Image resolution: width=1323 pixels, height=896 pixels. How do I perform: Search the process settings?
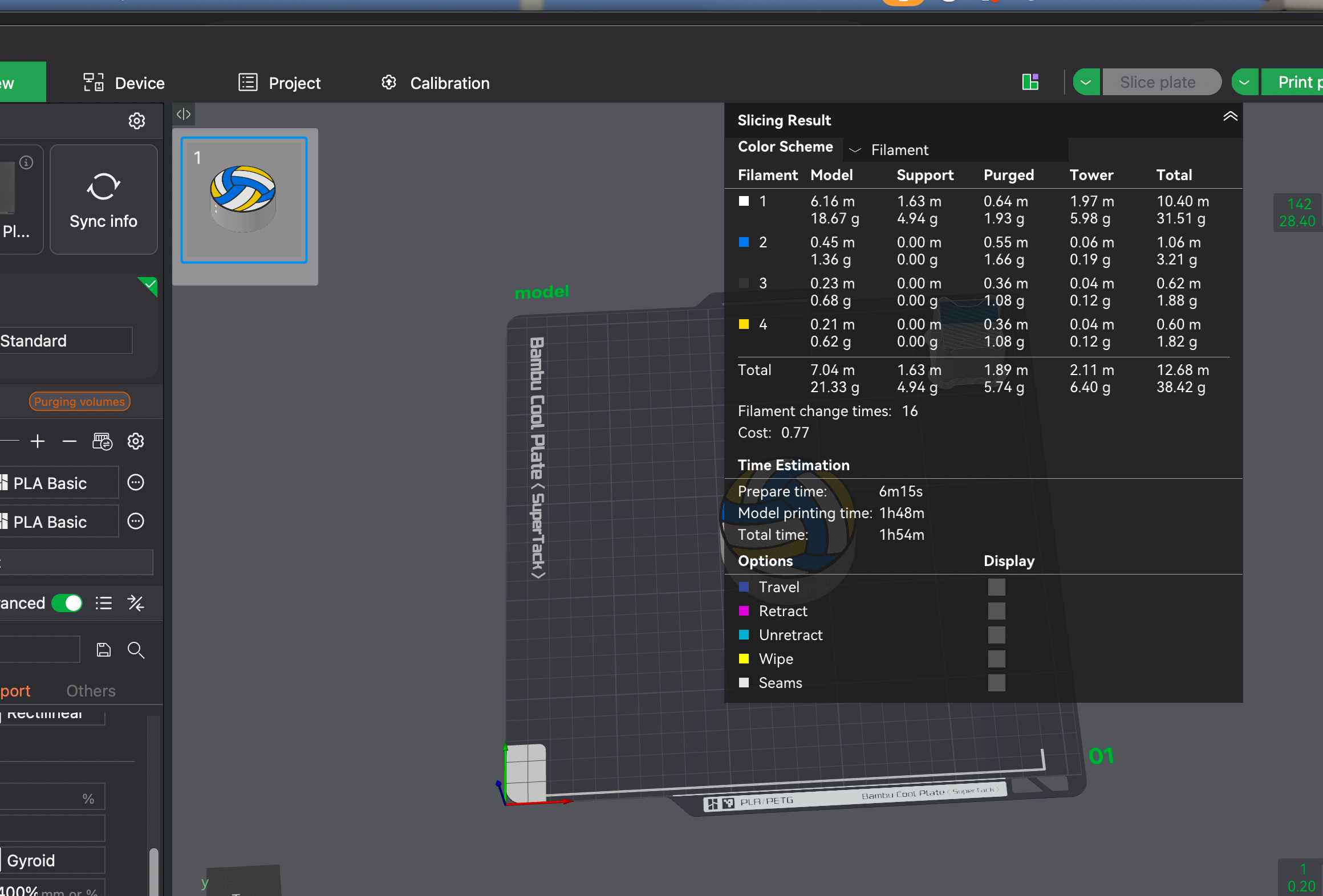click(136, 650)
